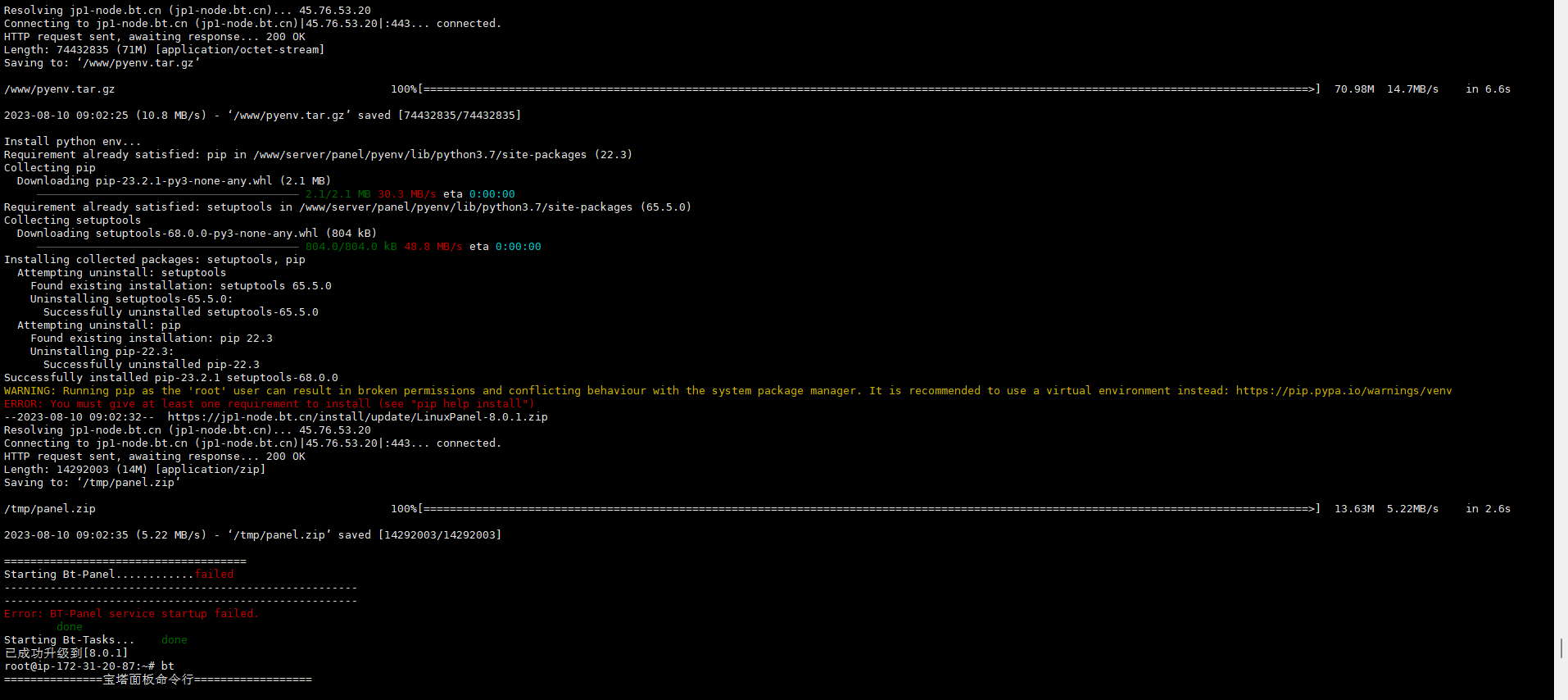
Task: Click the '70.98M' downloaded size value
Action: [1354, 89]
